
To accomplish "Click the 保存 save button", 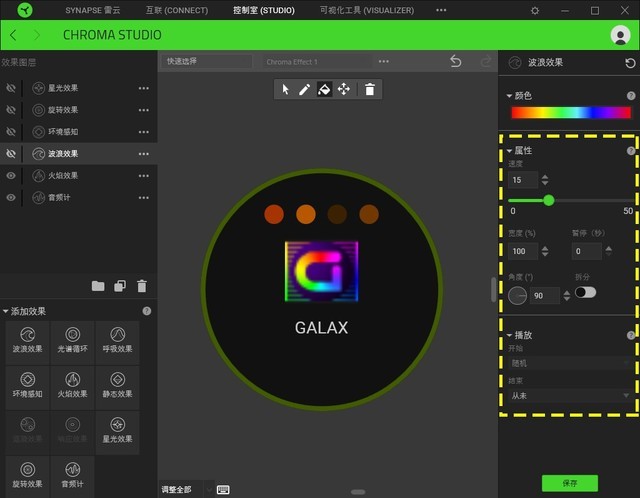I will (x=570, y=483).
